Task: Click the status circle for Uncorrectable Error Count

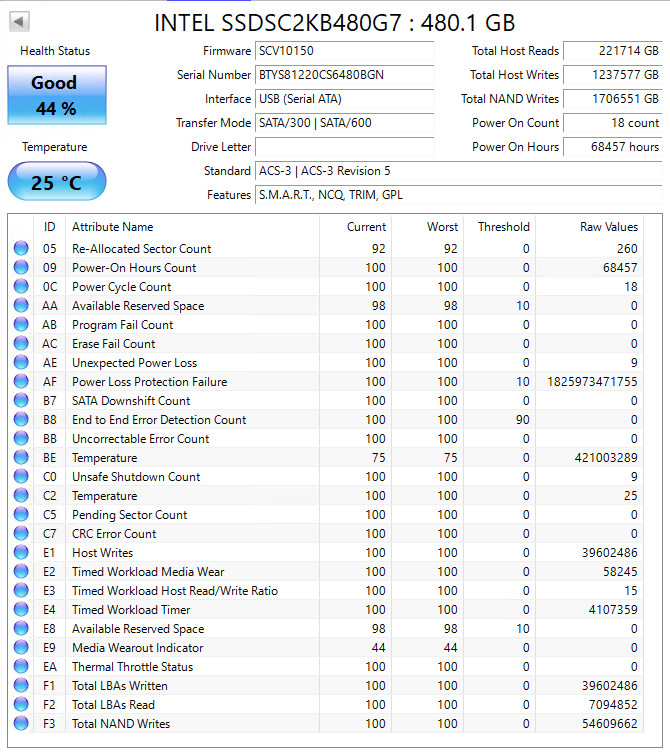Action: [21, 438]
